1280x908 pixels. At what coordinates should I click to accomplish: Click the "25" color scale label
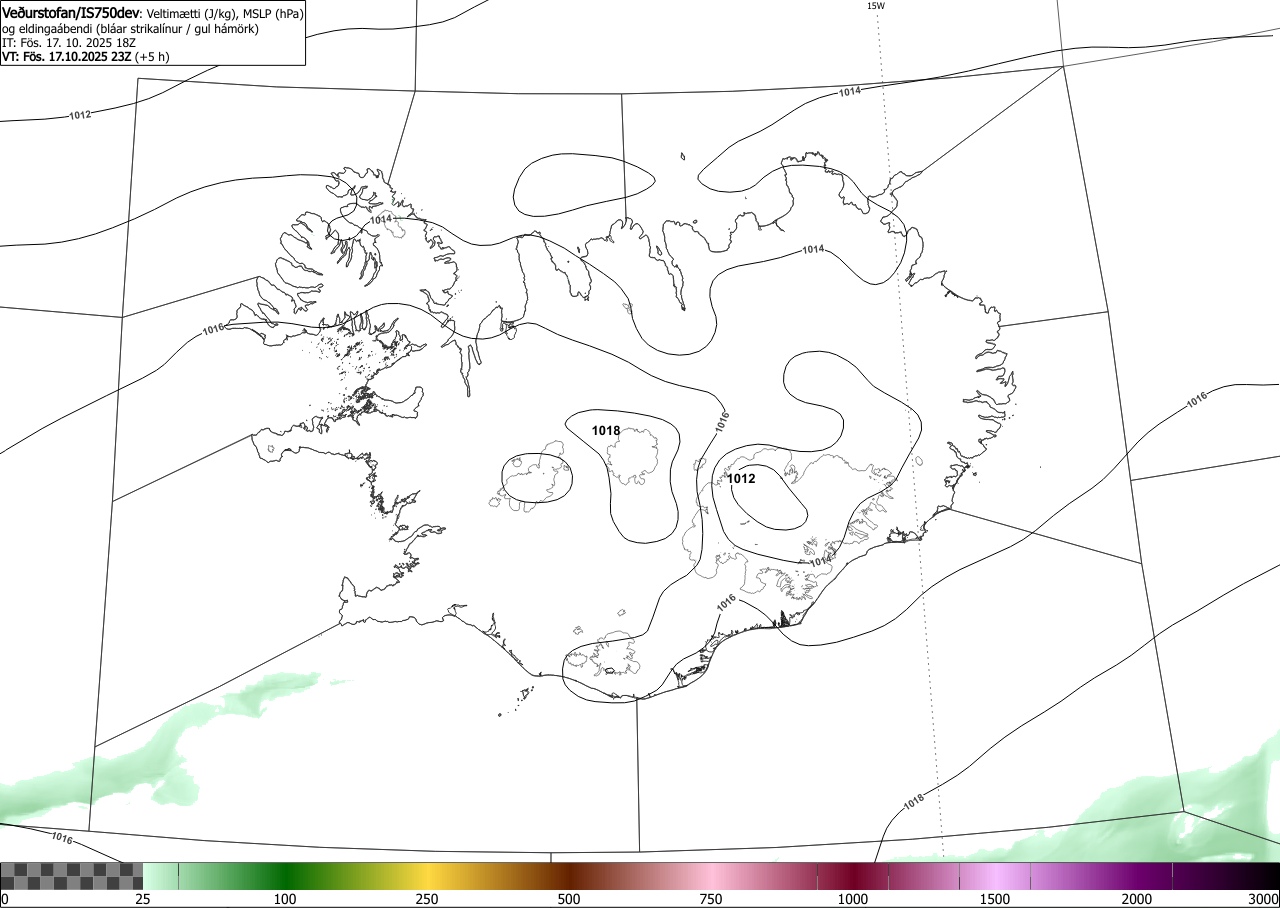pyautogui.click(x=143, y=899)
